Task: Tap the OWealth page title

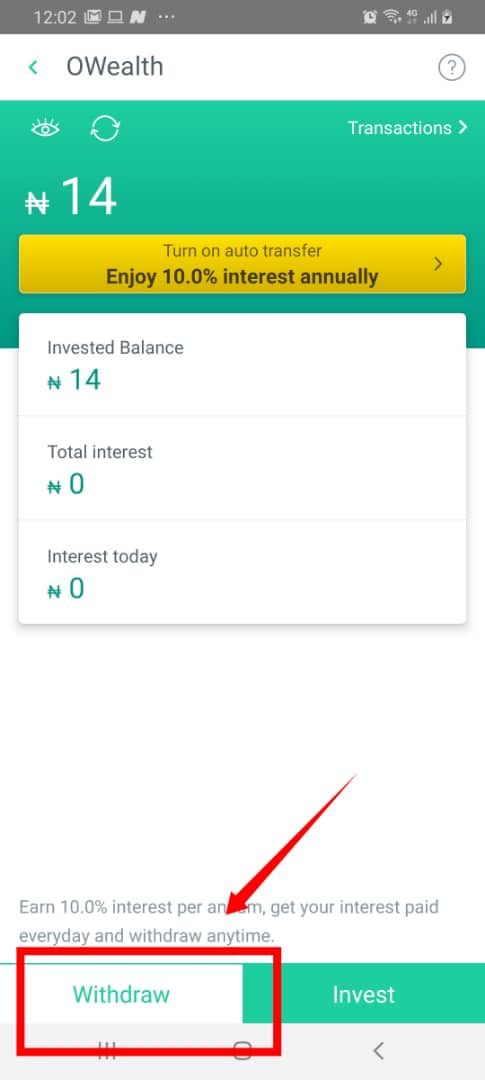Action: point(114,68)
